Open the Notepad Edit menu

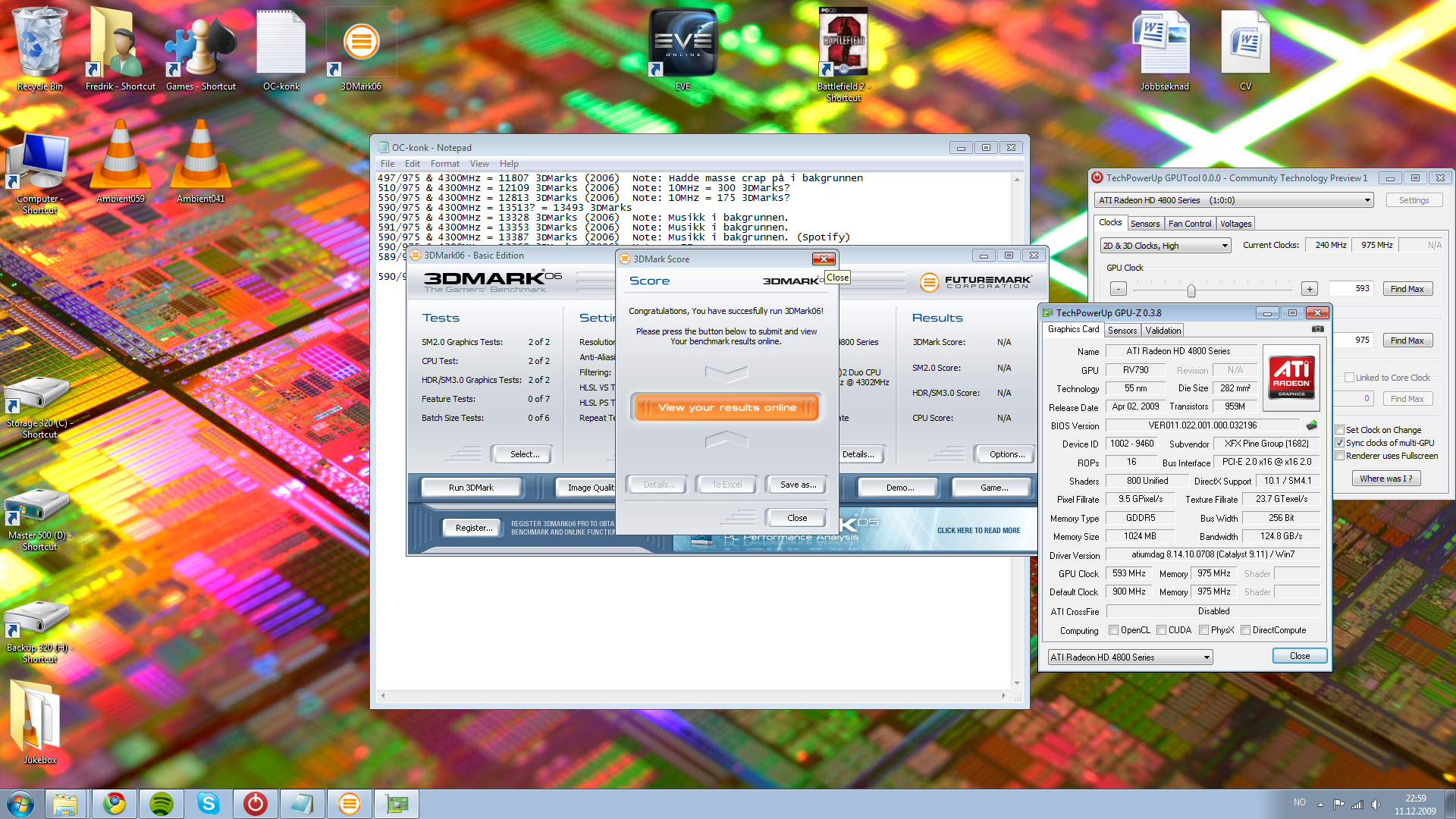pos(413,164)
